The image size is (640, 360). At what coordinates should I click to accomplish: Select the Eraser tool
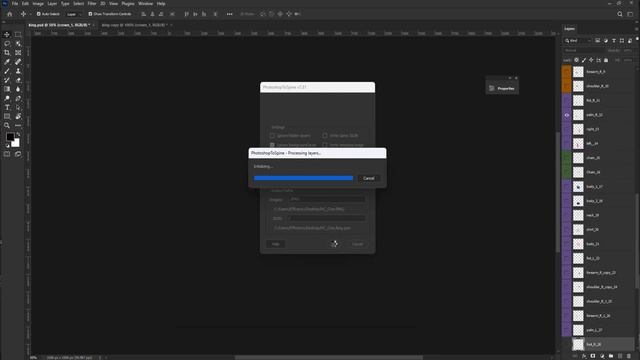tap(18, 80)
